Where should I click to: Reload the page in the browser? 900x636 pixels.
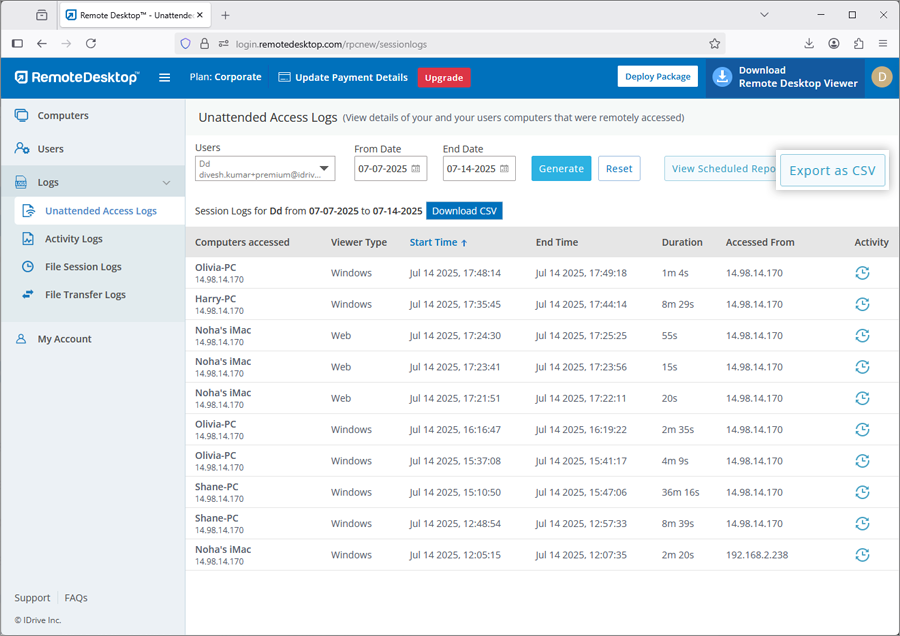[x=91, y=44]
